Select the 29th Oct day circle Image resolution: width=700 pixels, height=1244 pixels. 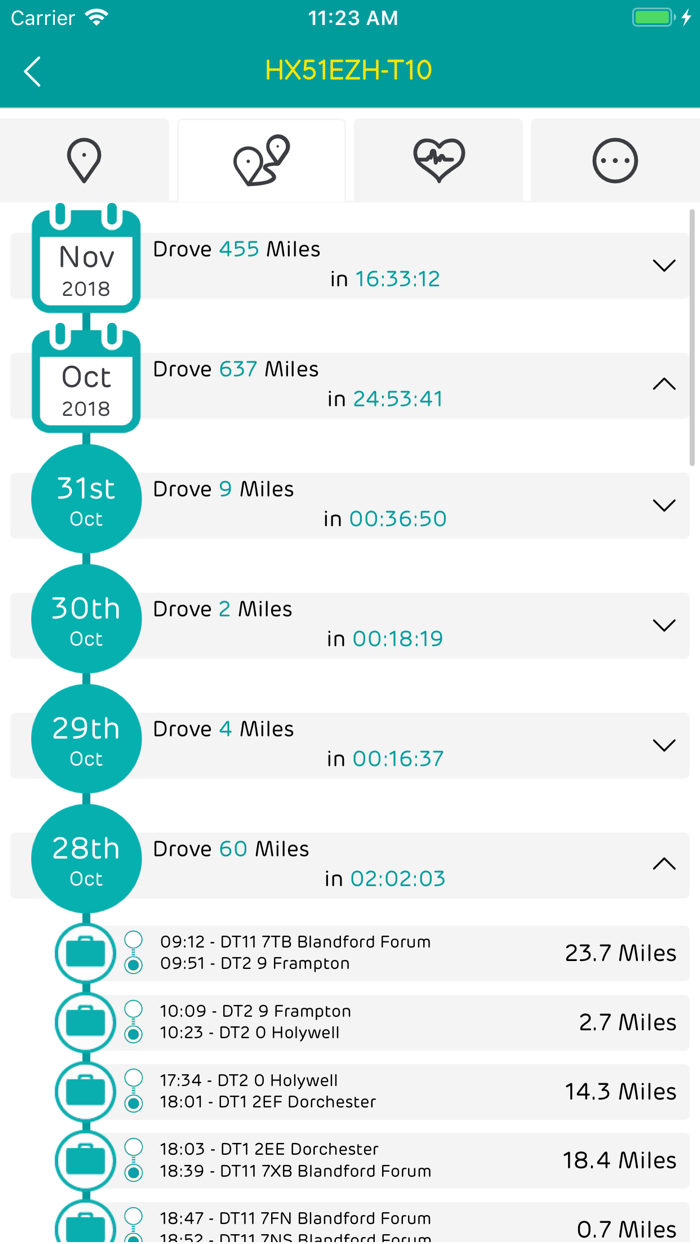pos(85,738)
